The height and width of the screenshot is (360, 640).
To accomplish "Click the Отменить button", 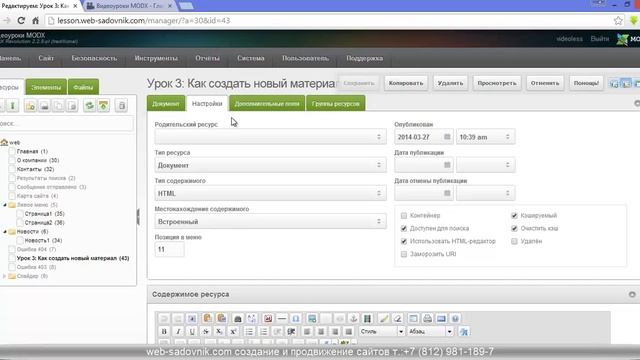I will [545, 83].
